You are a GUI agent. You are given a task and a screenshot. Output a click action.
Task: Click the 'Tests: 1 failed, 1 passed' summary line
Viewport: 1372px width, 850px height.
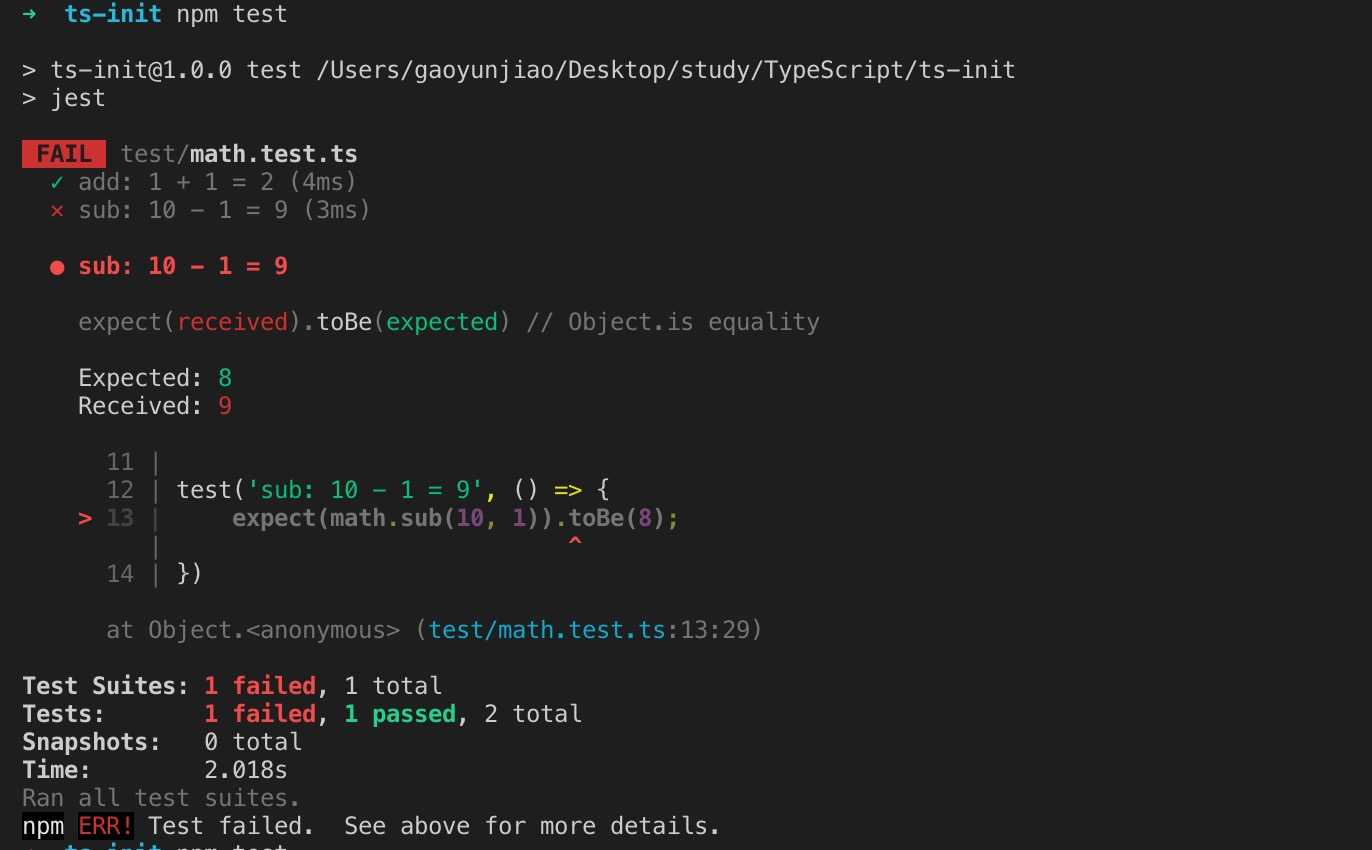[302, 714]
